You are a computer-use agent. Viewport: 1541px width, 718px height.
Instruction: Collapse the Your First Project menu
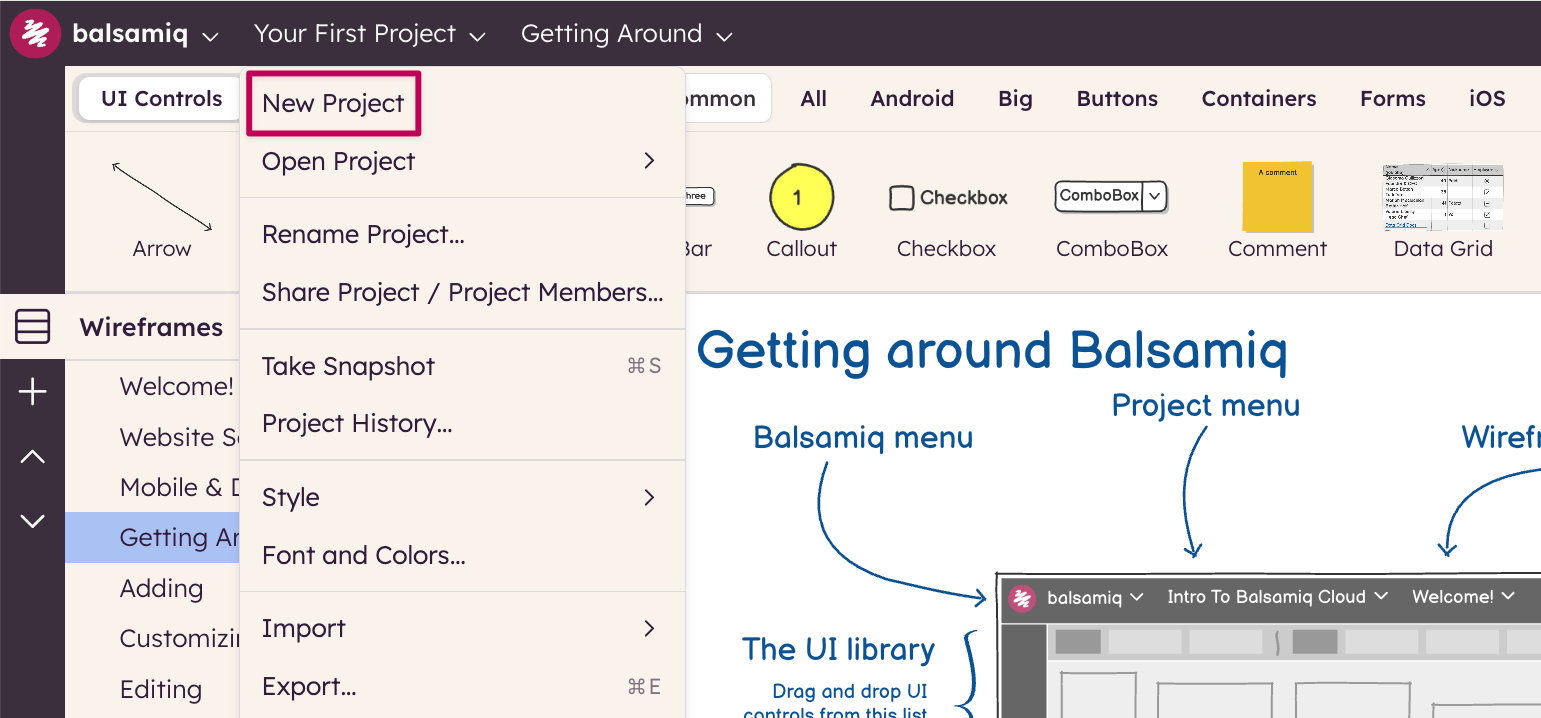point(369,34)
